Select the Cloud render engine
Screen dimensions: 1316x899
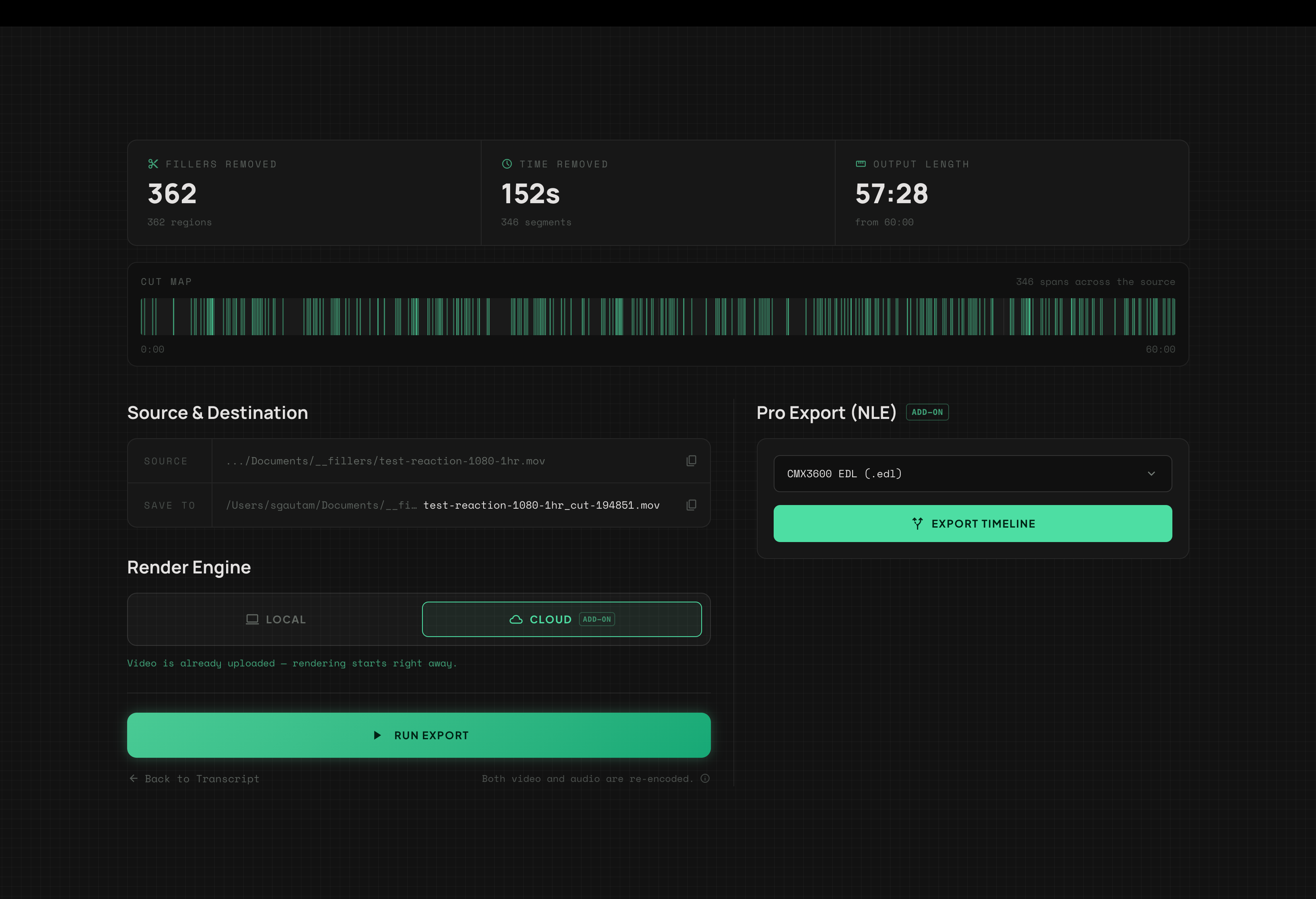click(x=562, y=619)
